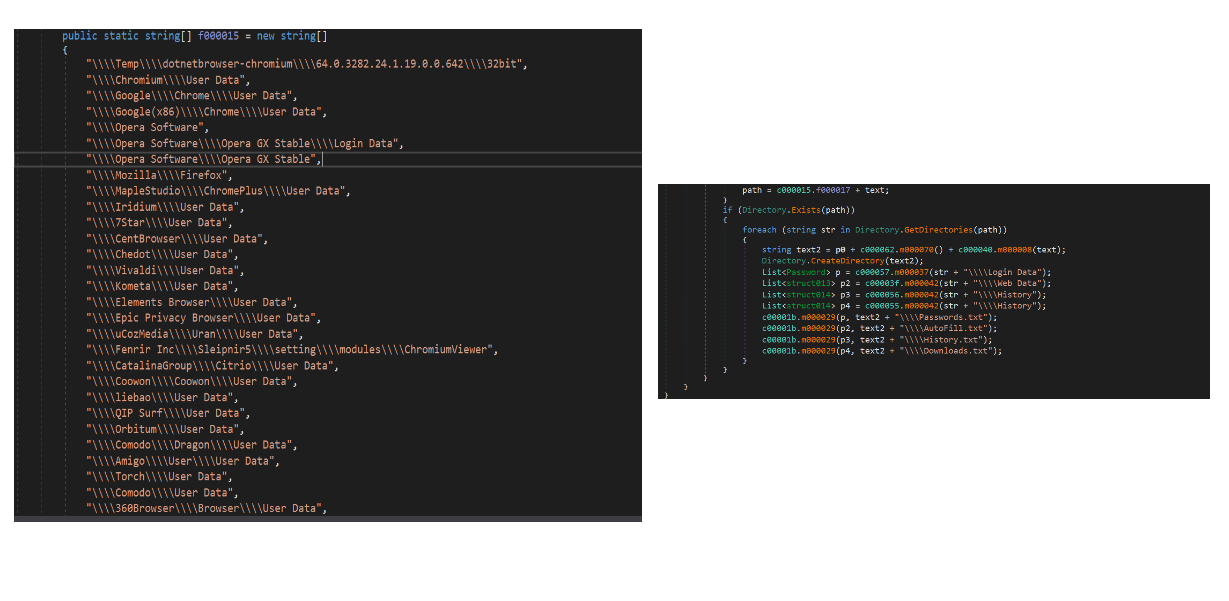
Task: Click the AutoFill.txt write call line
Action: tap(879, 328)
